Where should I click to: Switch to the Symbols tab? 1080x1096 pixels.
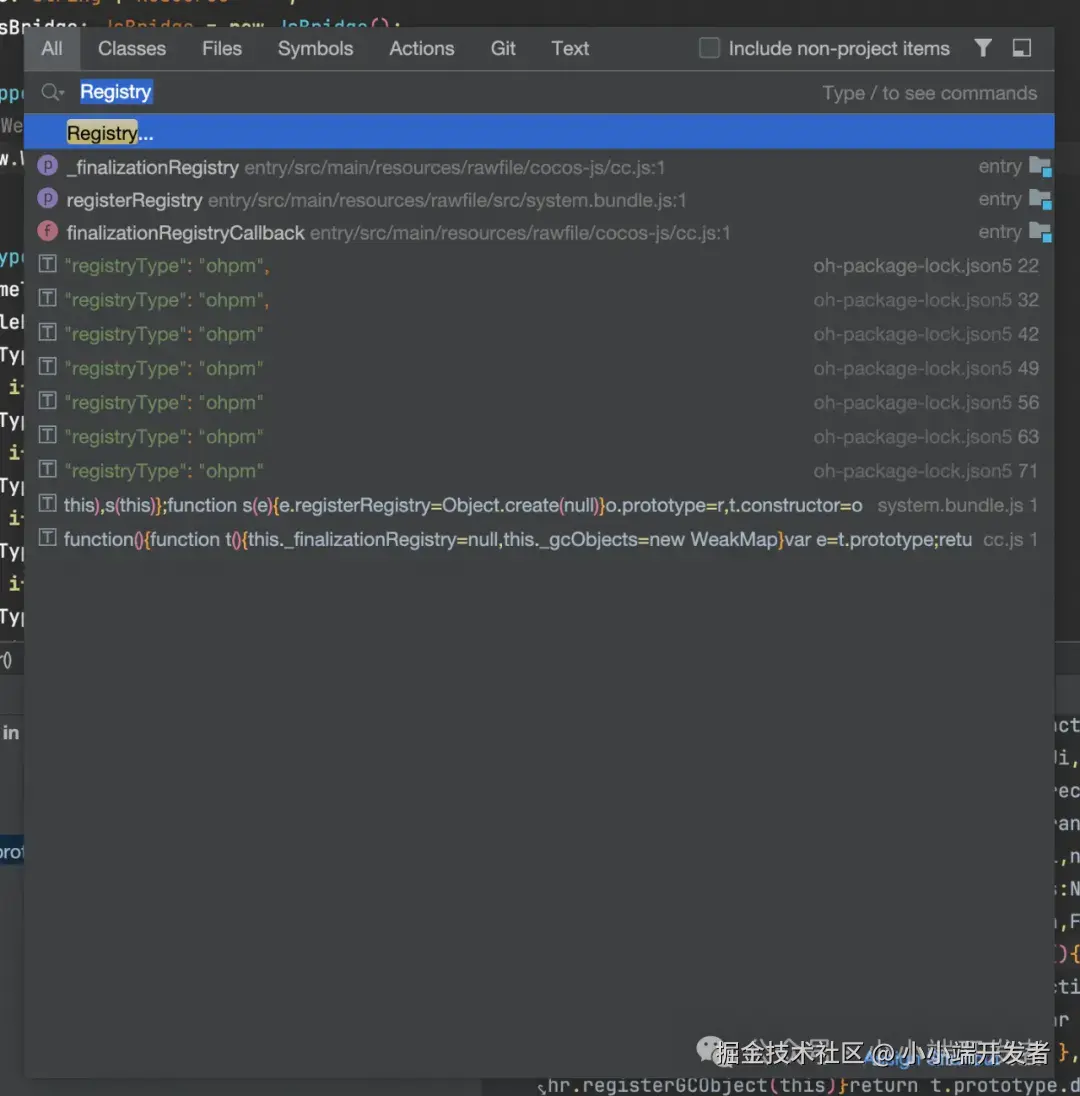coord(315,48)
